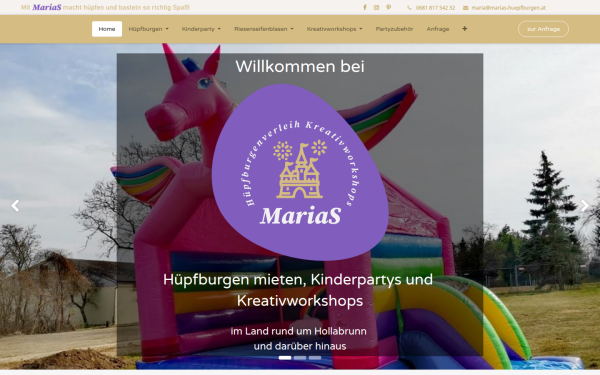Click 'Hüpfburgen mieten, Kinderpartys und' heading
This screenshot has height=375, width=600.
pos(298,280)
